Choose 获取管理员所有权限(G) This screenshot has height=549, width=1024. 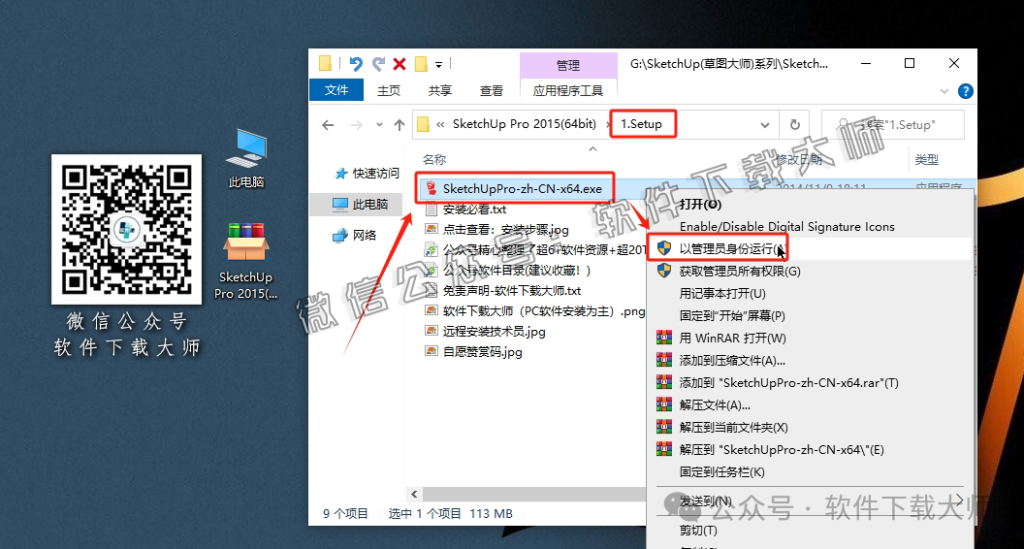(x=739, y=271)
